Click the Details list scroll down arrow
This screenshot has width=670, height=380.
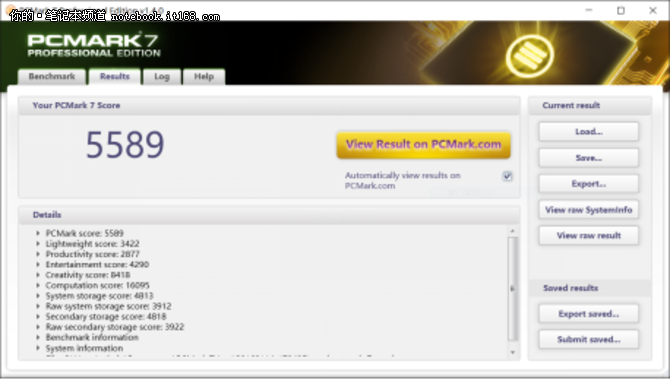(513, 353)
